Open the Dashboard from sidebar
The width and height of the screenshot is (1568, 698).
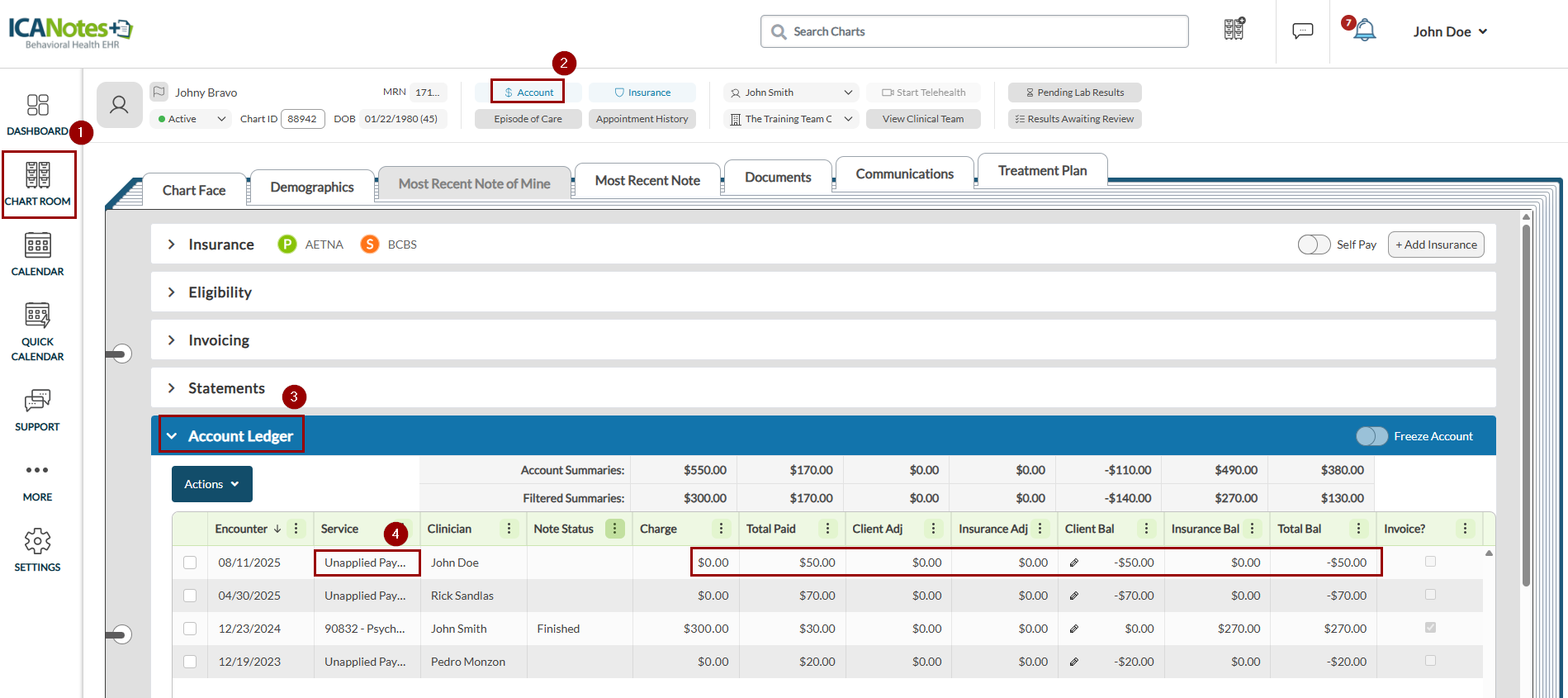coord(37,114)
